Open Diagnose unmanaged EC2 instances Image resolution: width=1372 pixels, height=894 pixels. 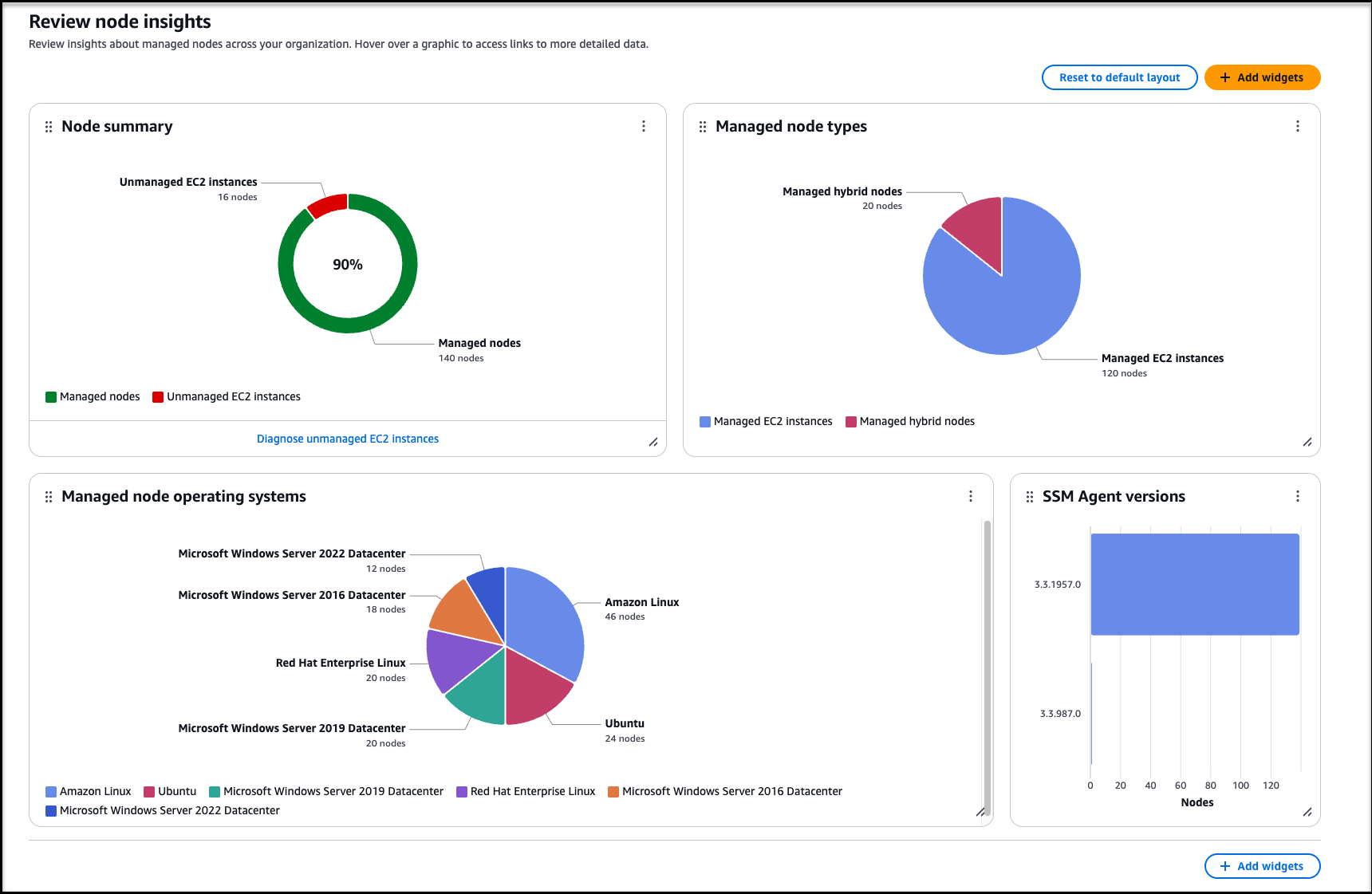(x=347, y=438)
